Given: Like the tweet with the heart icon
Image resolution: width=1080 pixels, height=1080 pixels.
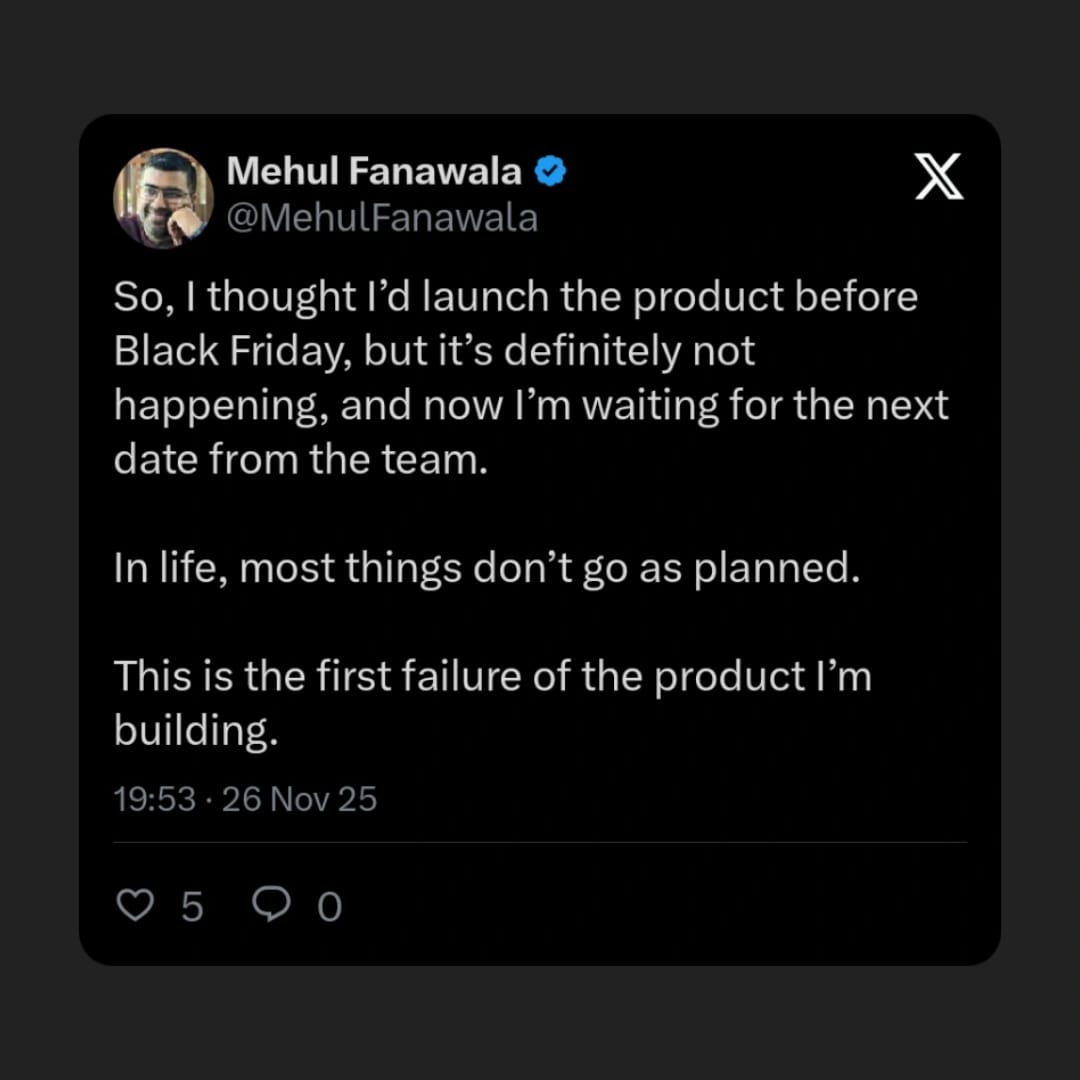Looking at the screenshot, I should 134,905.
